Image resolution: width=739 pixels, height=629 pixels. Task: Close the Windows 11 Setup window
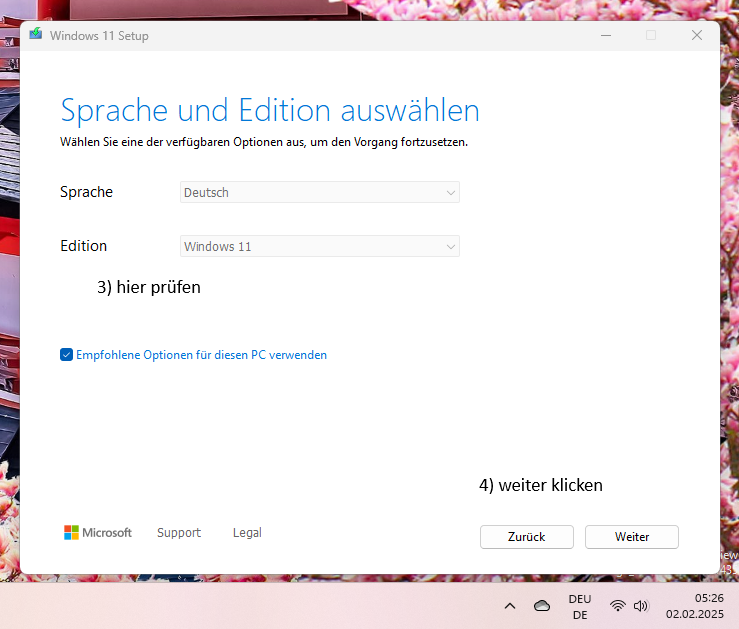point(697,35)
